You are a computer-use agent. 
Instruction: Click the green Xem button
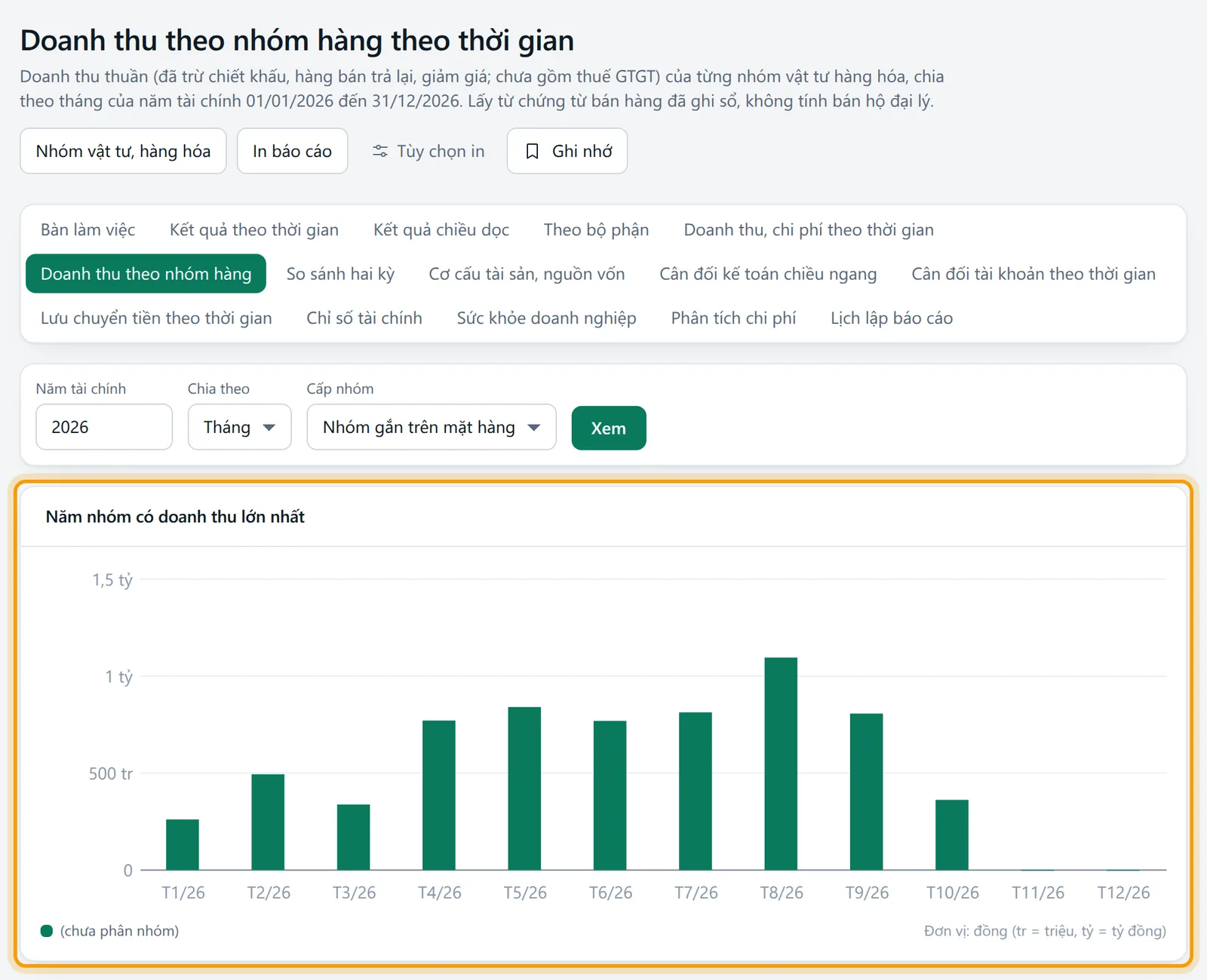click(x=609, y=428)
